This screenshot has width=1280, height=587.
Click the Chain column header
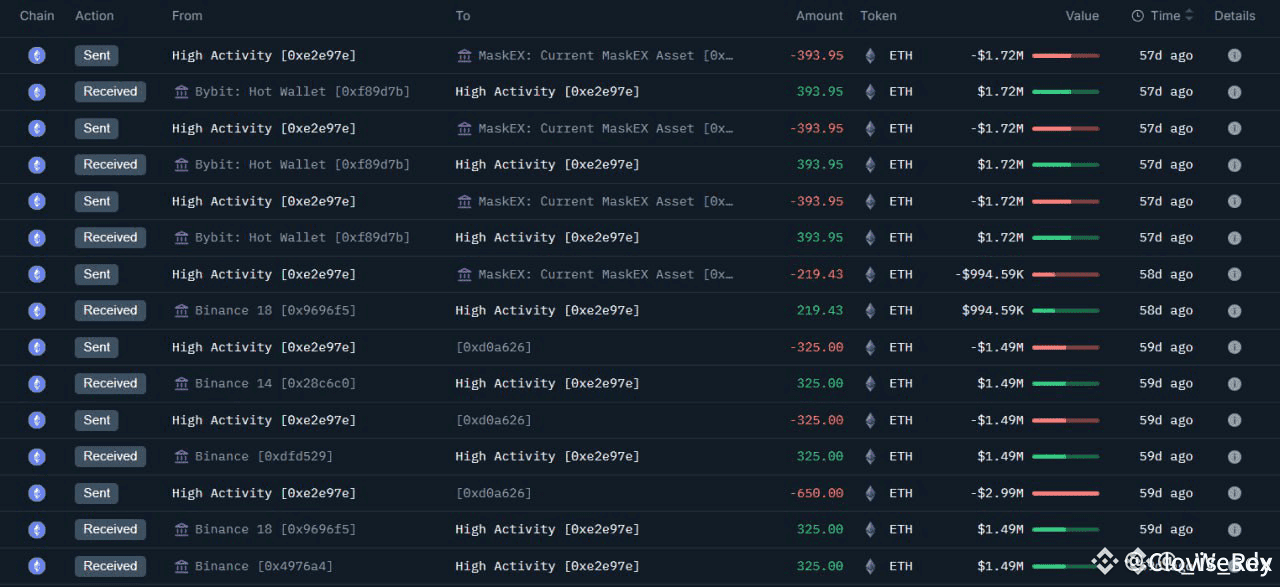(37, 15)
